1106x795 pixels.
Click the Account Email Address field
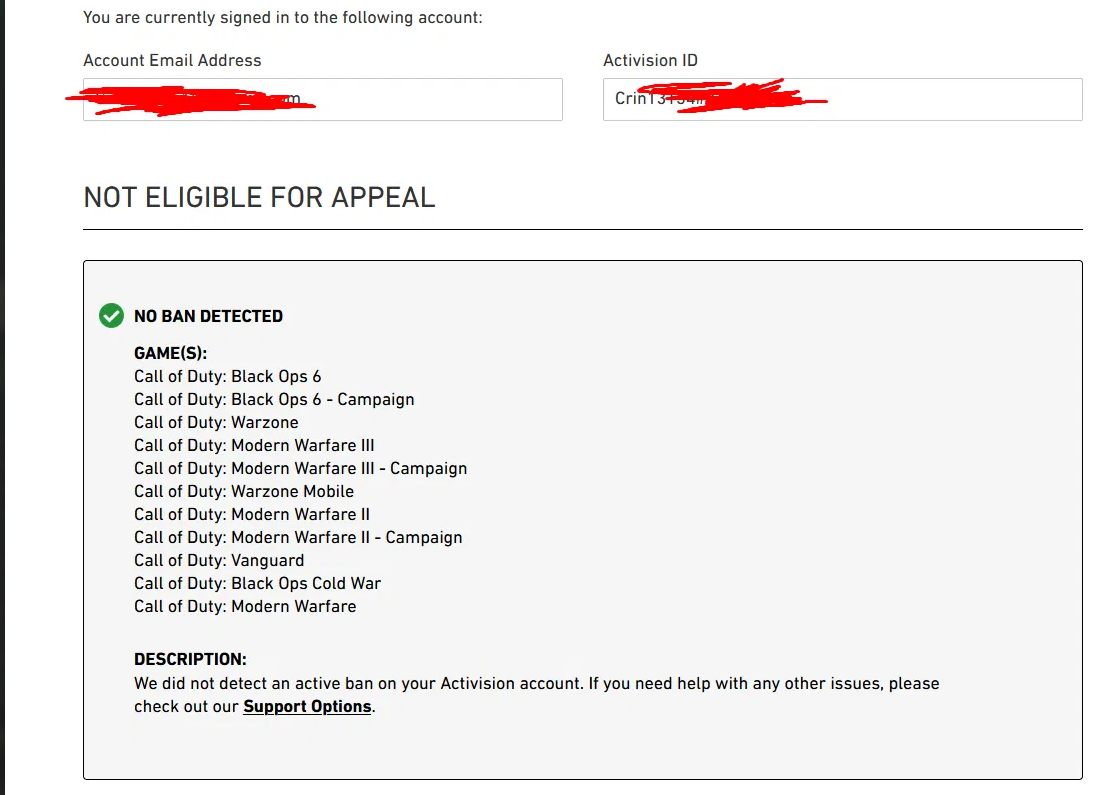coord(322,99)
